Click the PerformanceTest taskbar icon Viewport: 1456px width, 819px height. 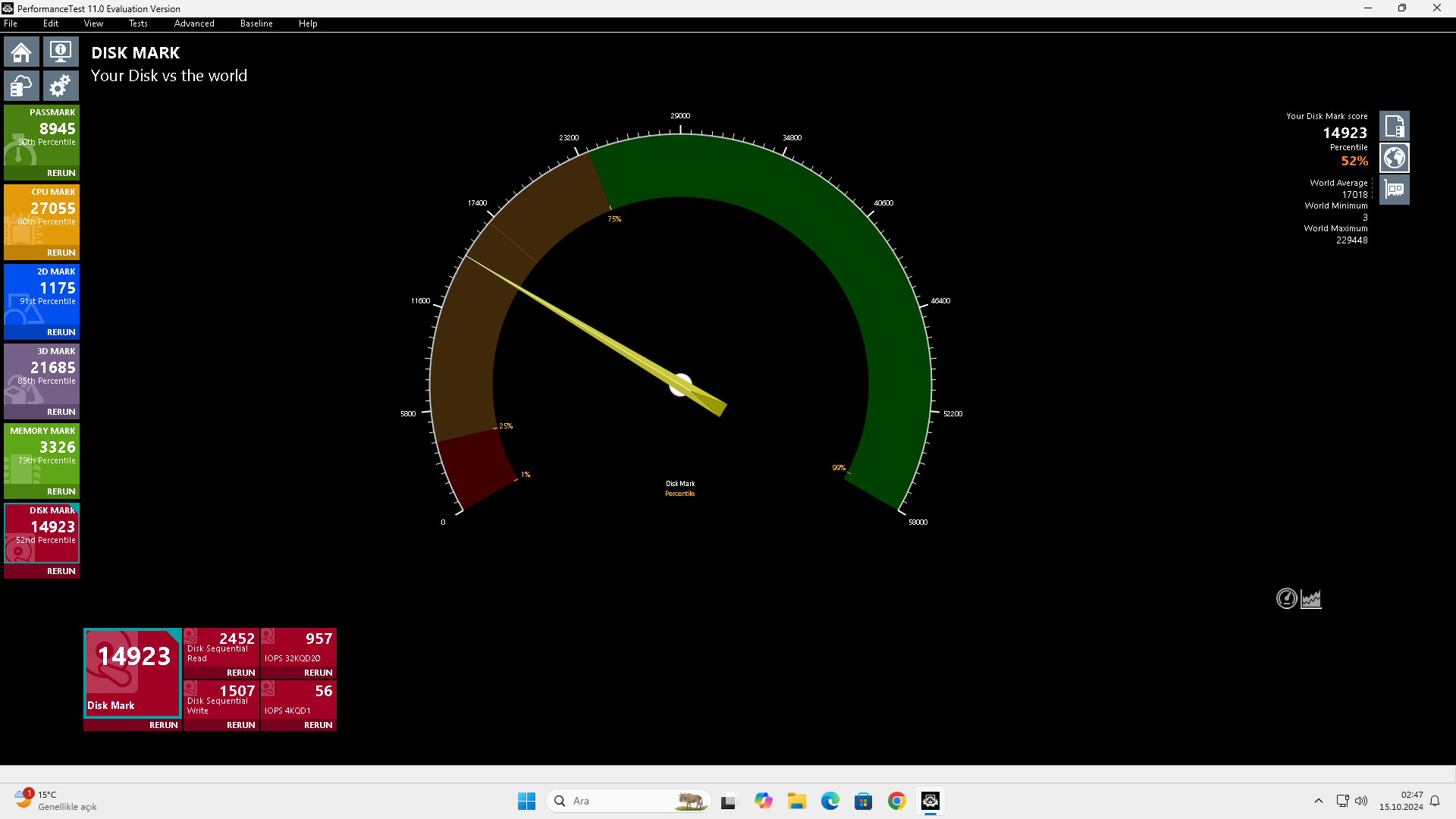(x=930, y=801)
